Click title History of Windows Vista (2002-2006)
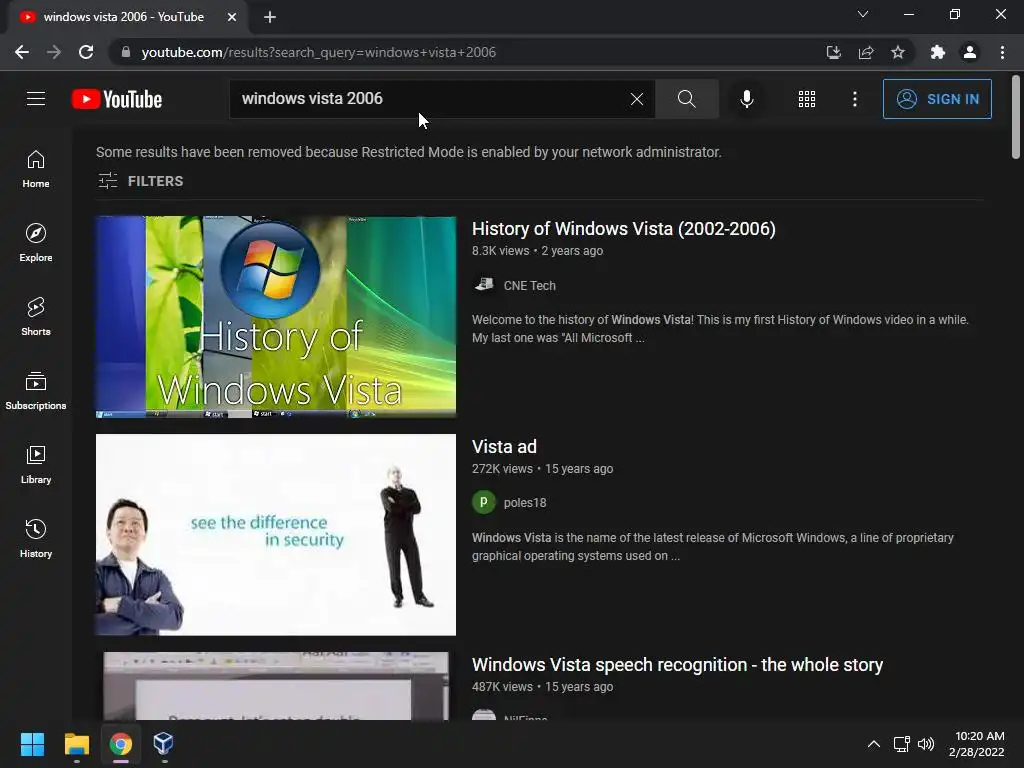This screenshot has width=1024, height=768. point(624,229)
